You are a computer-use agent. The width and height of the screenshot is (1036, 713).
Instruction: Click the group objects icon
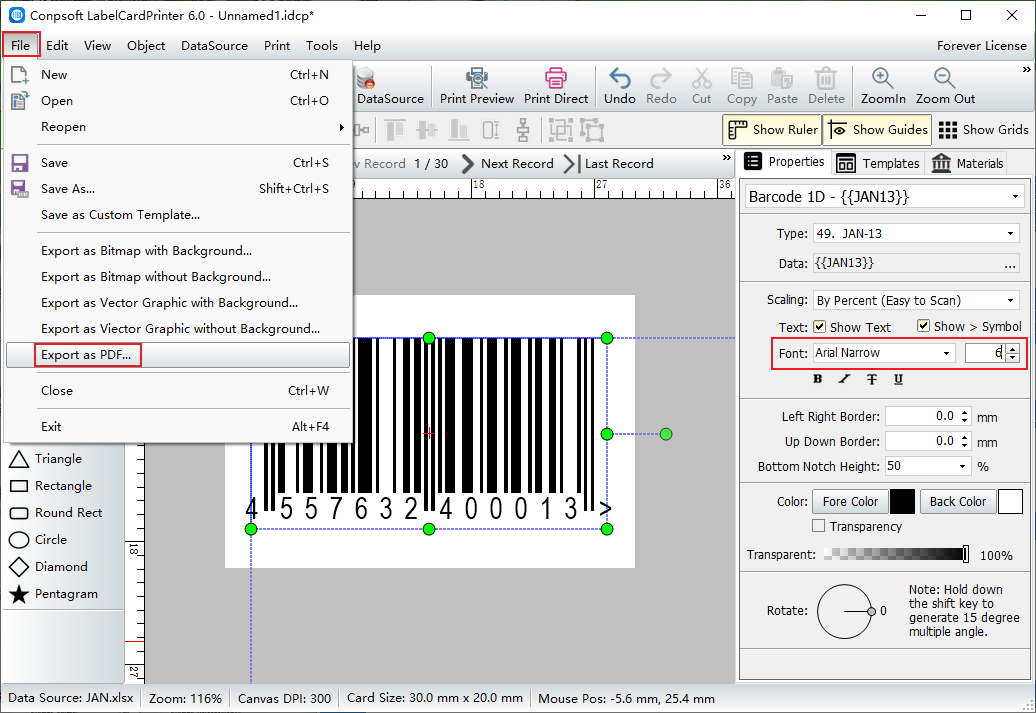tap(560, 130)
